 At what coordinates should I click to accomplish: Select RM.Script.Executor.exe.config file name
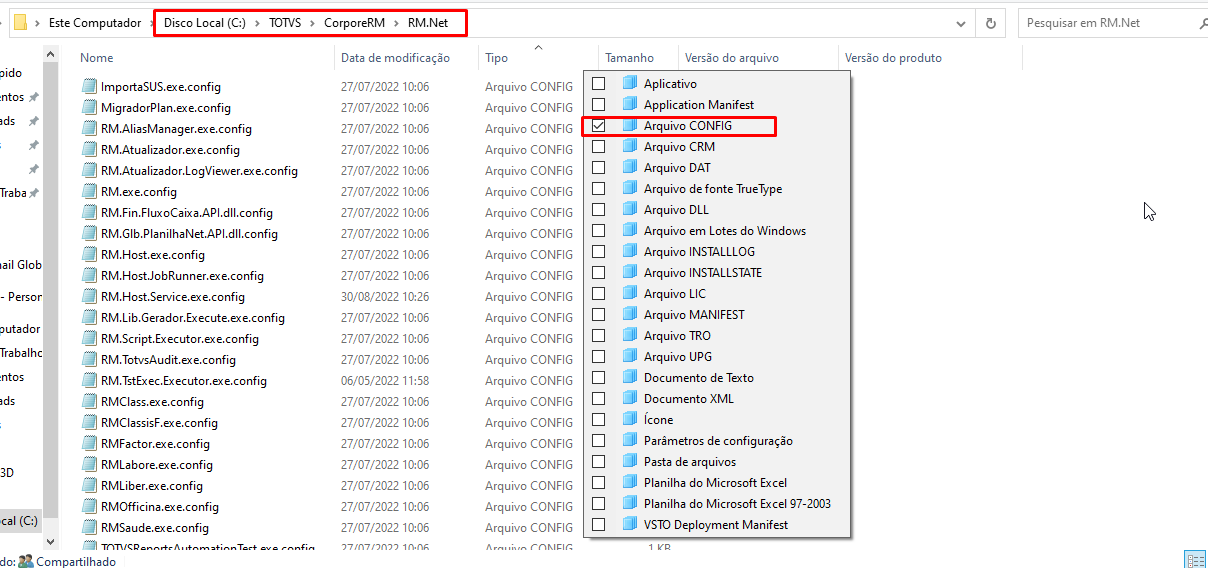tap(180, 339)
